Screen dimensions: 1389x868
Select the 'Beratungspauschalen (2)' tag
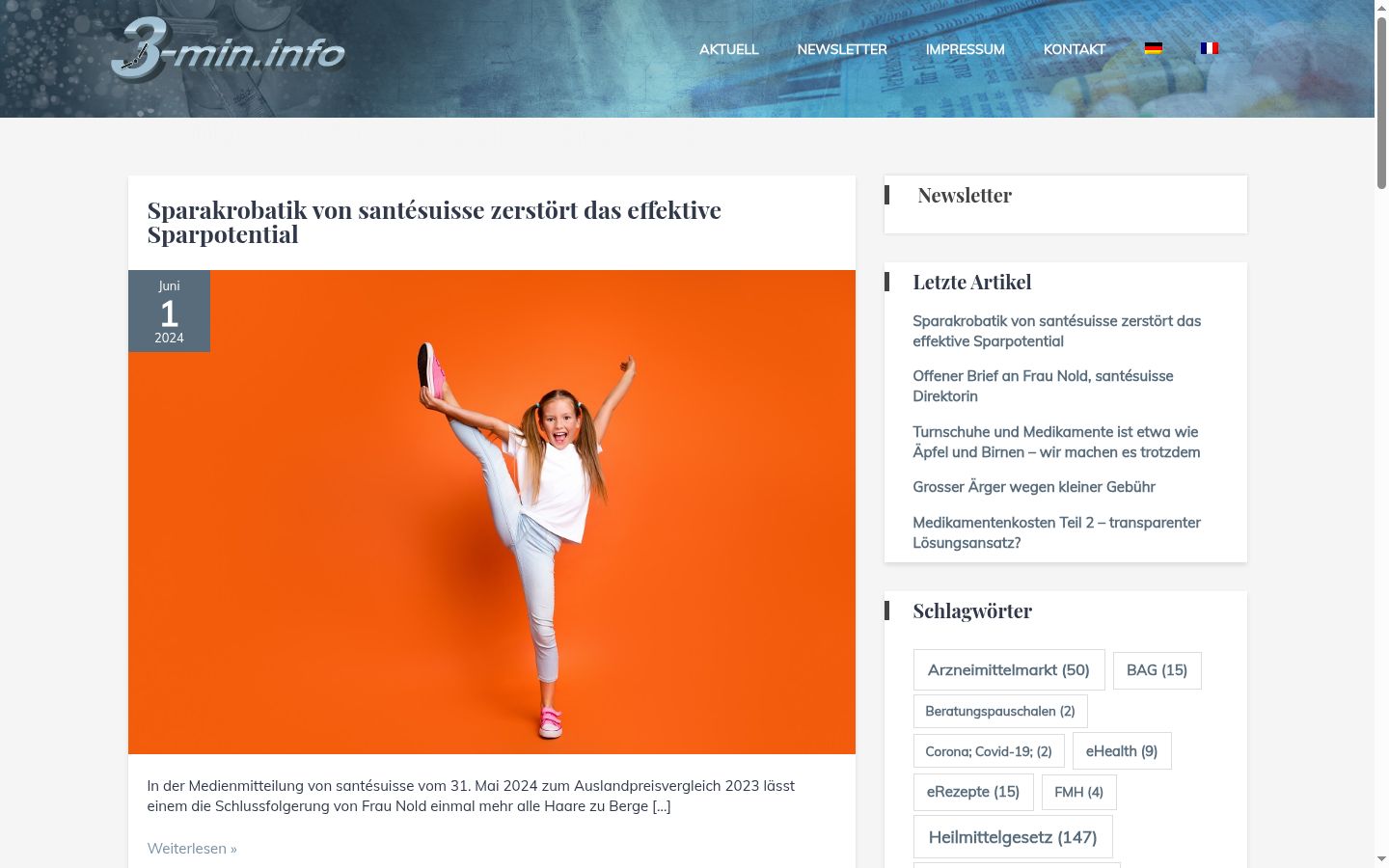[x=1000, y=712]
